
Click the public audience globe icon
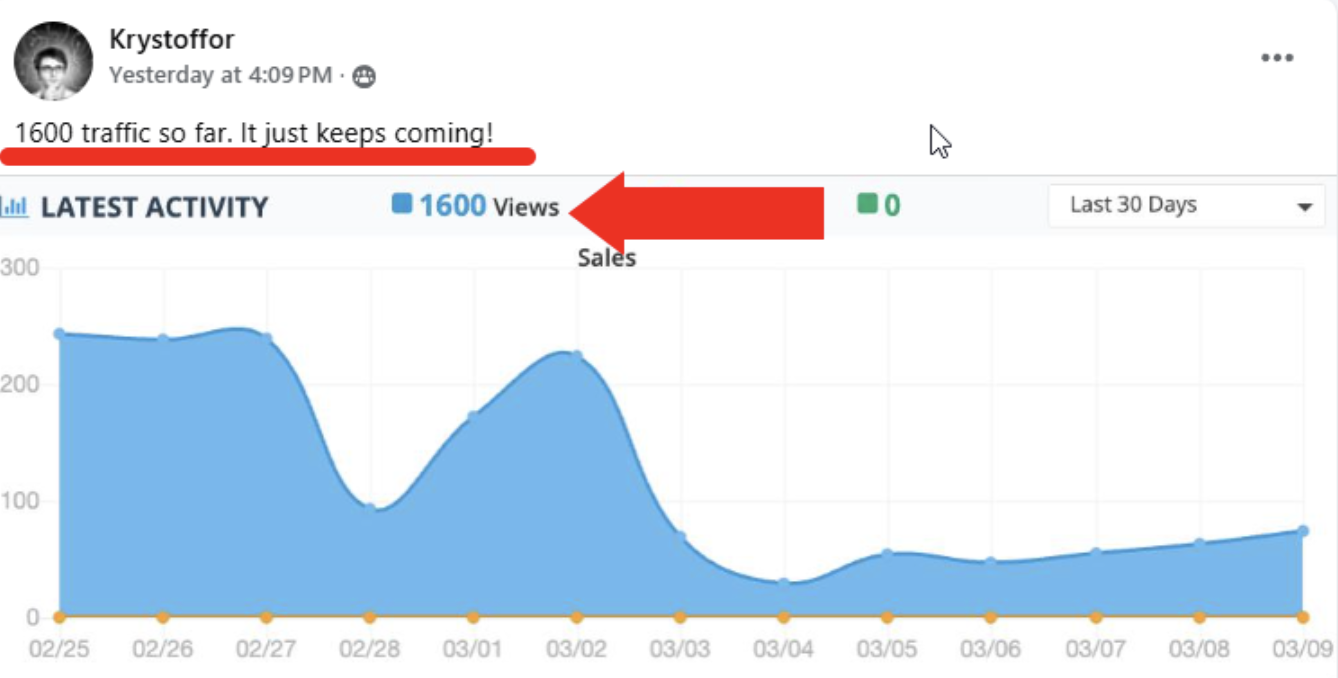coord(364,76)
